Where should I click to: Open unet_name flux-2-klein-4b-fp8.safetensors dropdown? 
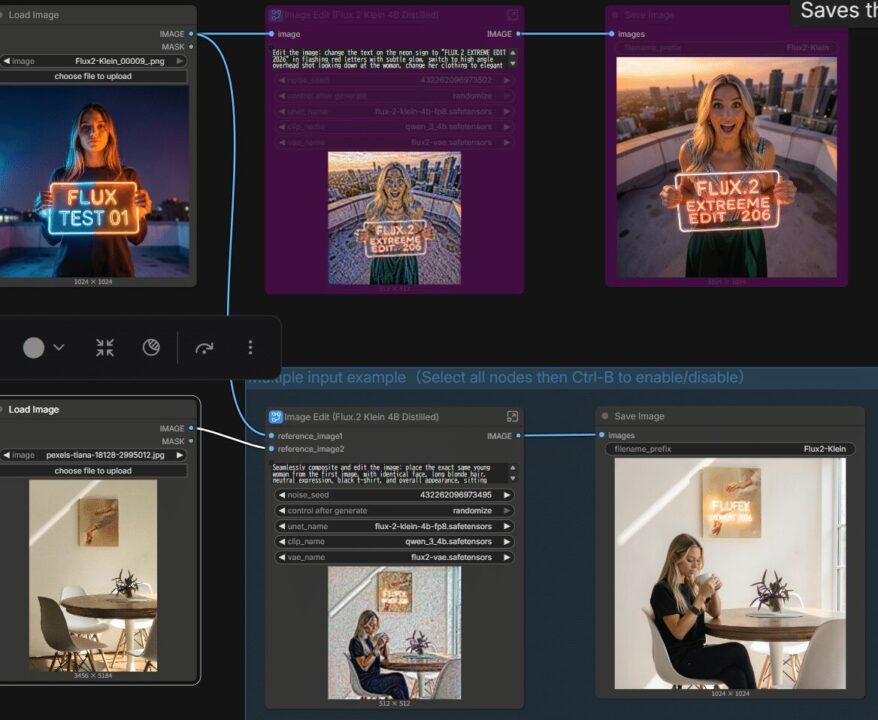click(x=394, y=526)
